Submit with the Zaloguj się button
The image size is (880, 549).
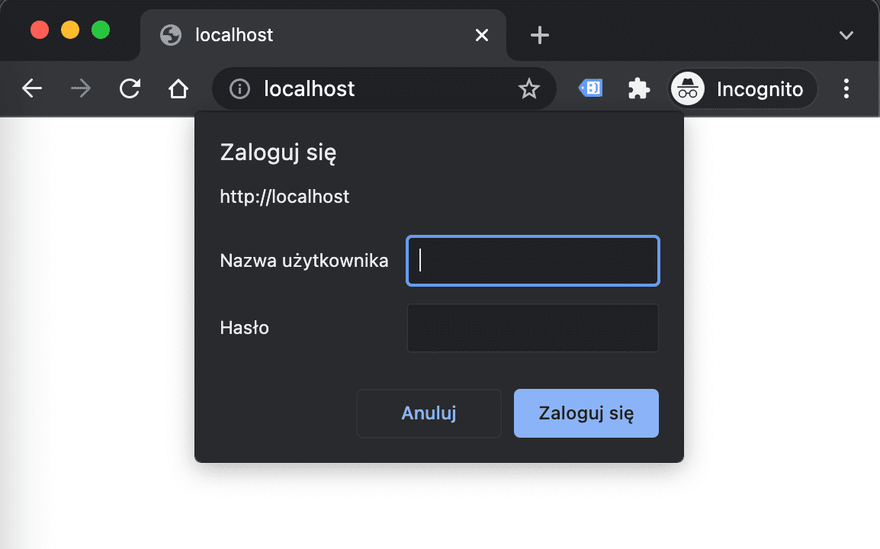(586, 413)
